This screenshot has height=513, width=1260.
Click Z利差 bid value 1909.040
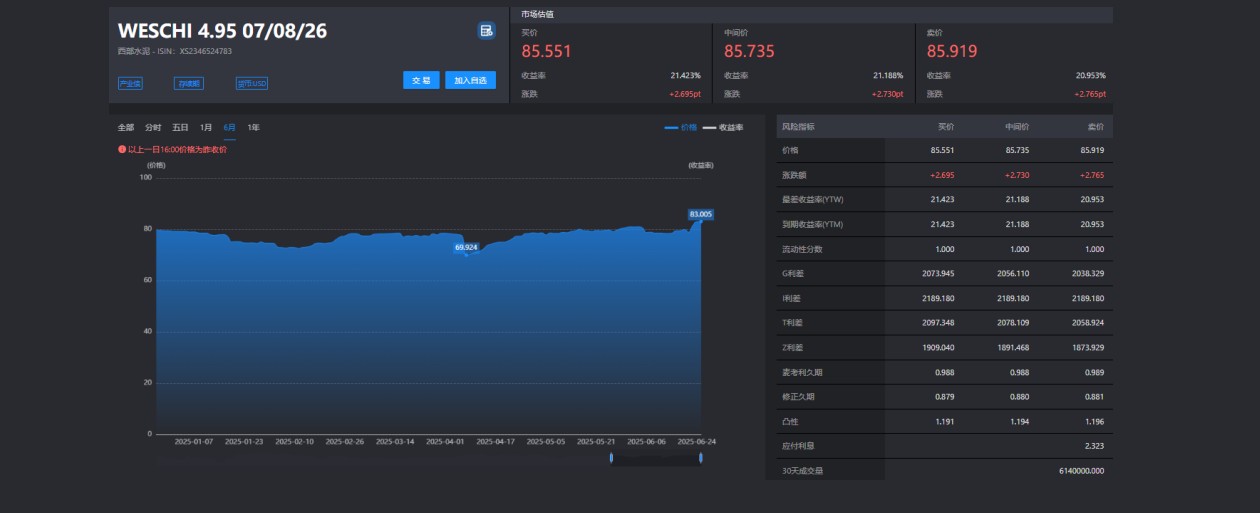pyautogui.click(x=938, y=347)
